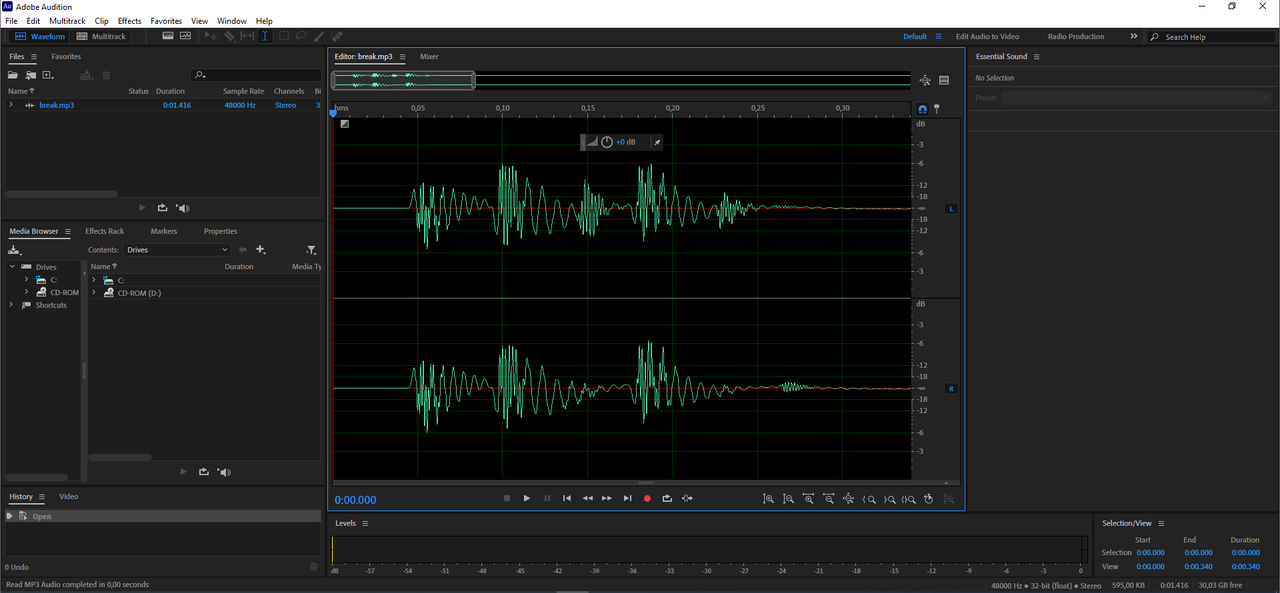Viewport: 1280px width, 593px height.
Task: Move playhead to next marker
Action: [x=627, y=498]
